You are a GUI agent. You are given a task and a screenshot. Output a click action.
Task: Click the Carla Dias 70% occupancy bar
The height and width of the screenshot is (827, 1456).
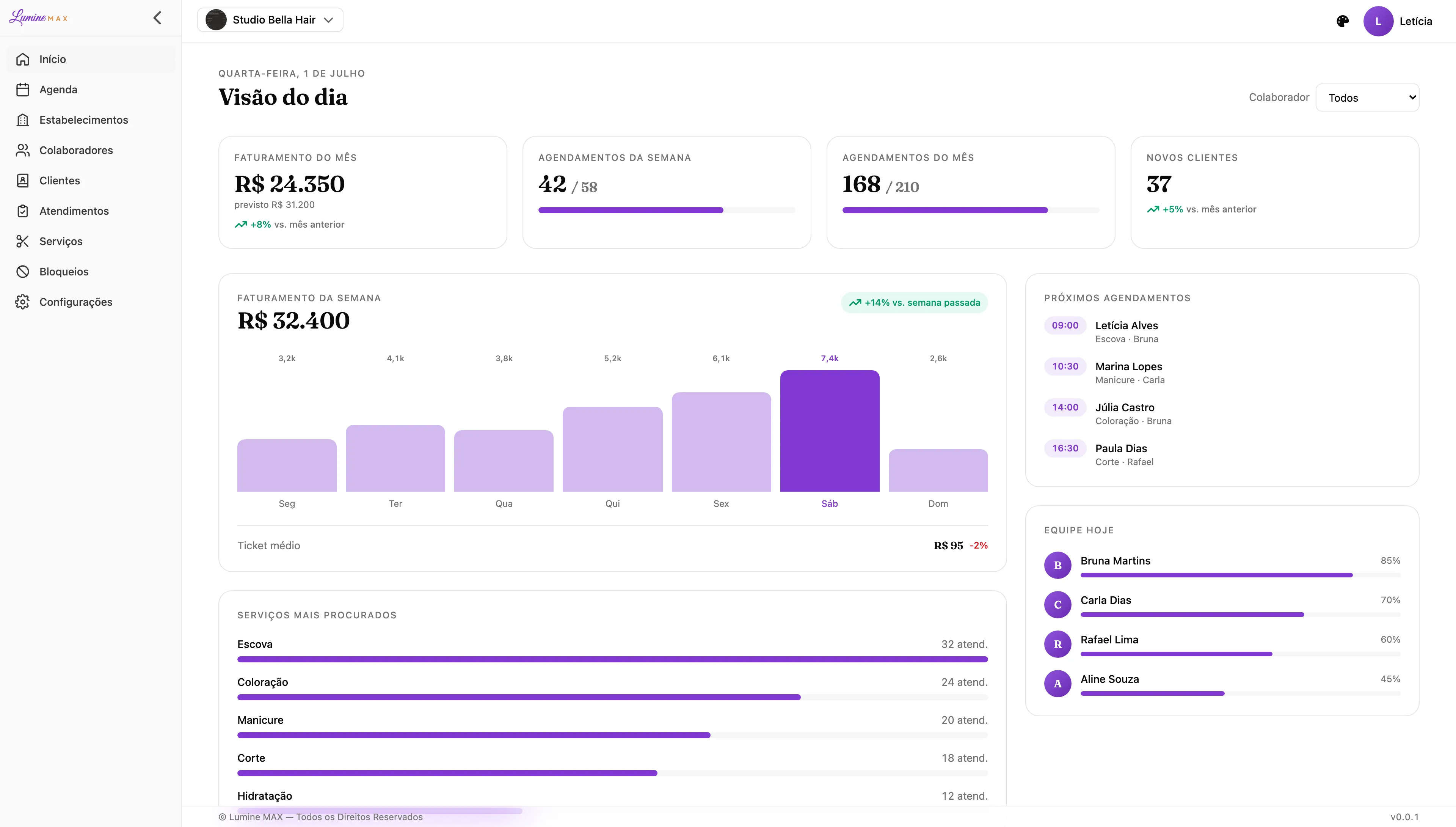1240,615
